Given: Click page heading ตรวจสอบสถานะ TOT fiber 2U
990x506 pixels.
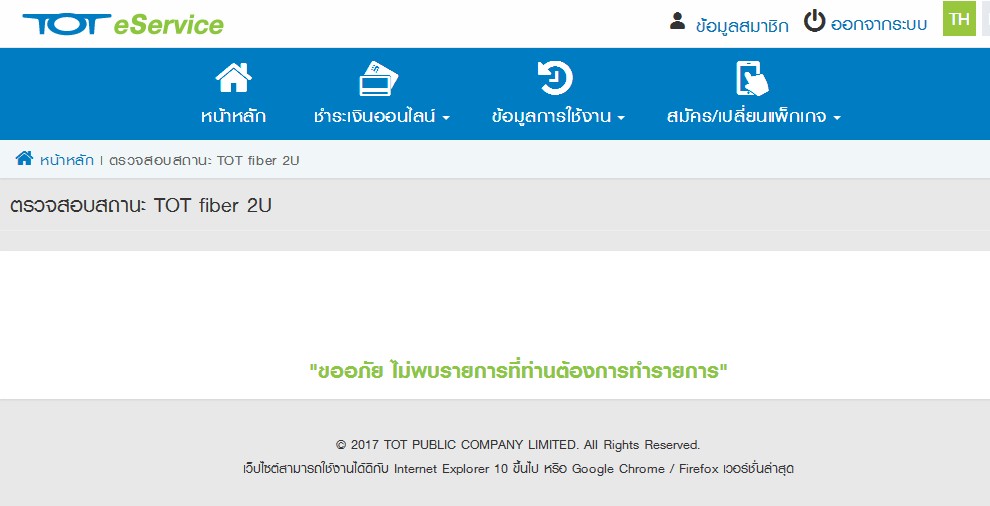Looking at the screenshot, I should (141, 205).
